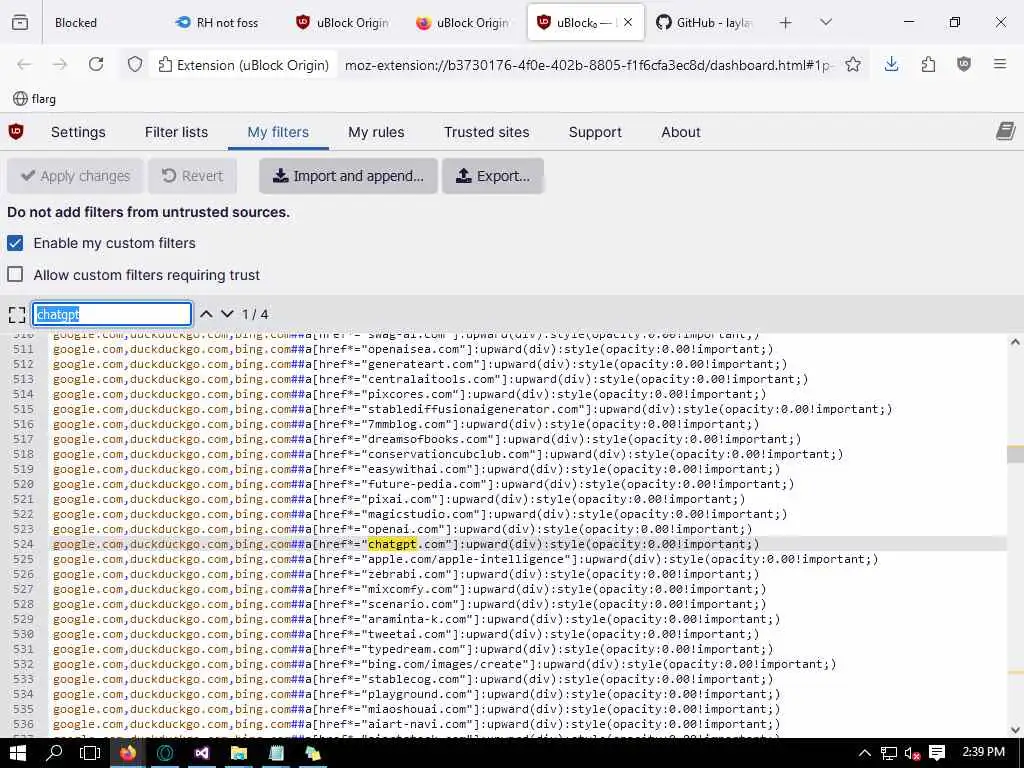Click the Revert button
This screenshot has height=768, width=1024.
click(192, 176)
